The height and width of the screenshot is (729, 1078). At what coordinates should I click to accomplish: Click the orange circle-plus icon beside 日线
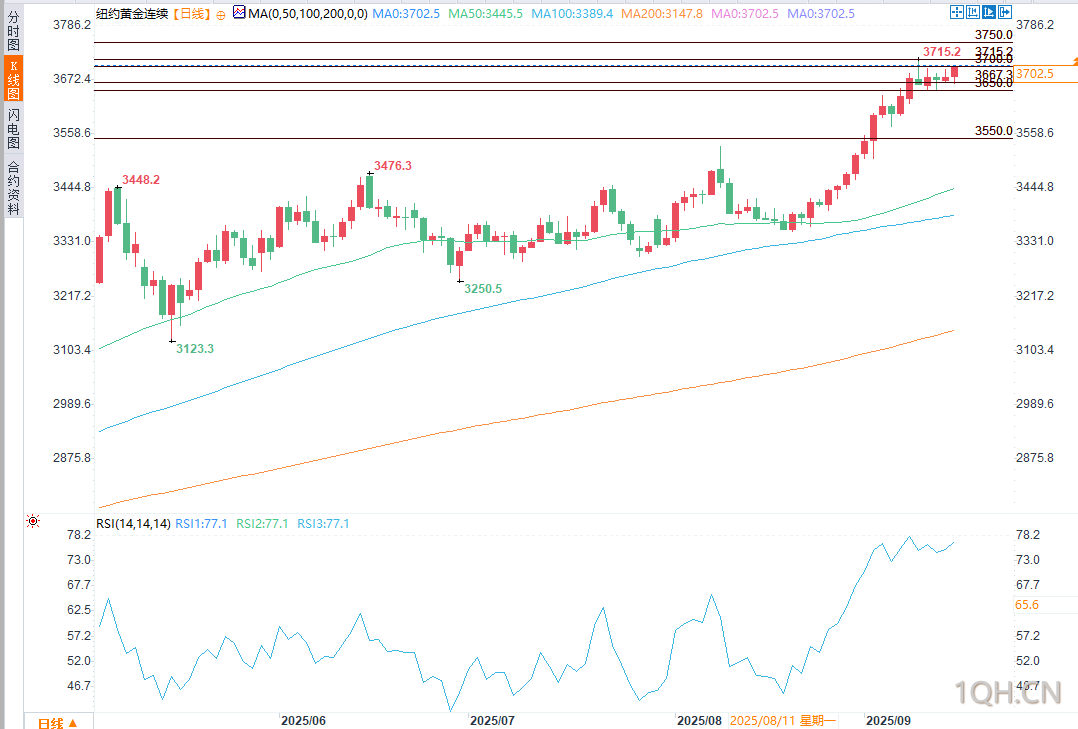[x=220, y=14]
